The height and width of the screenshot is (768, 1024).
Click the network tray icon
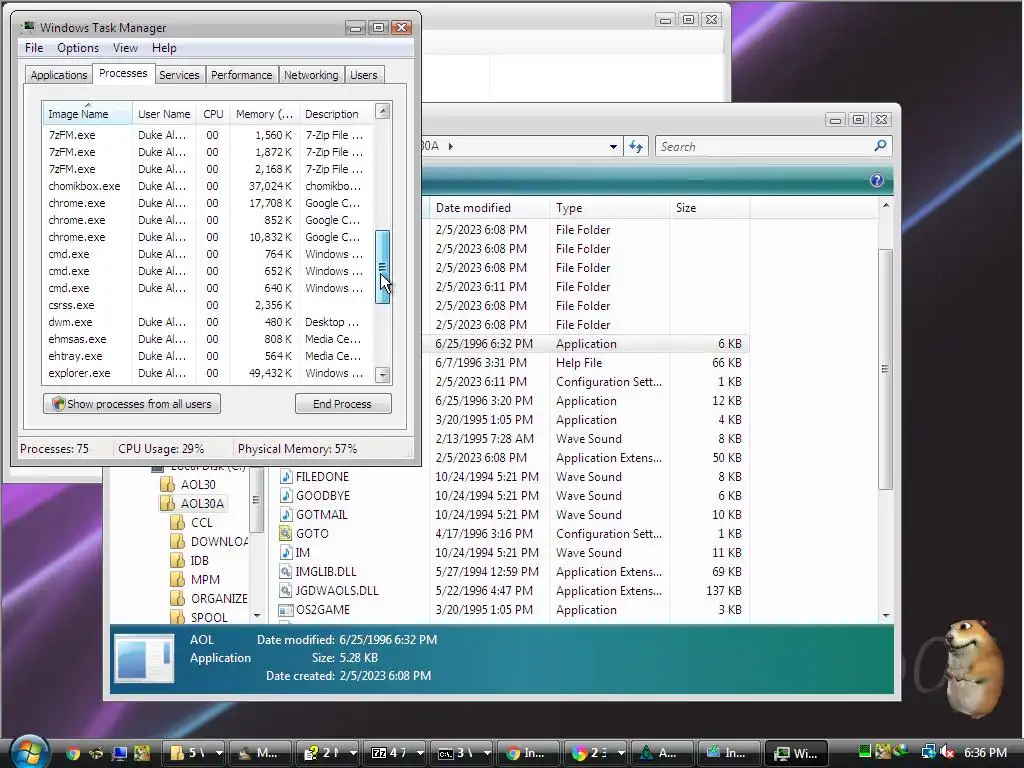(928, 752)
